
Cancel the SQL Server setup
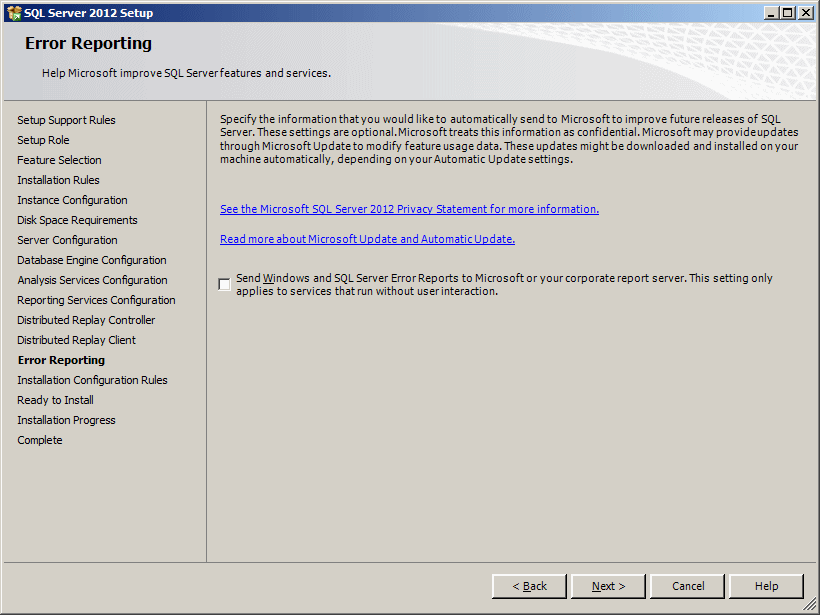click(688, 586)
